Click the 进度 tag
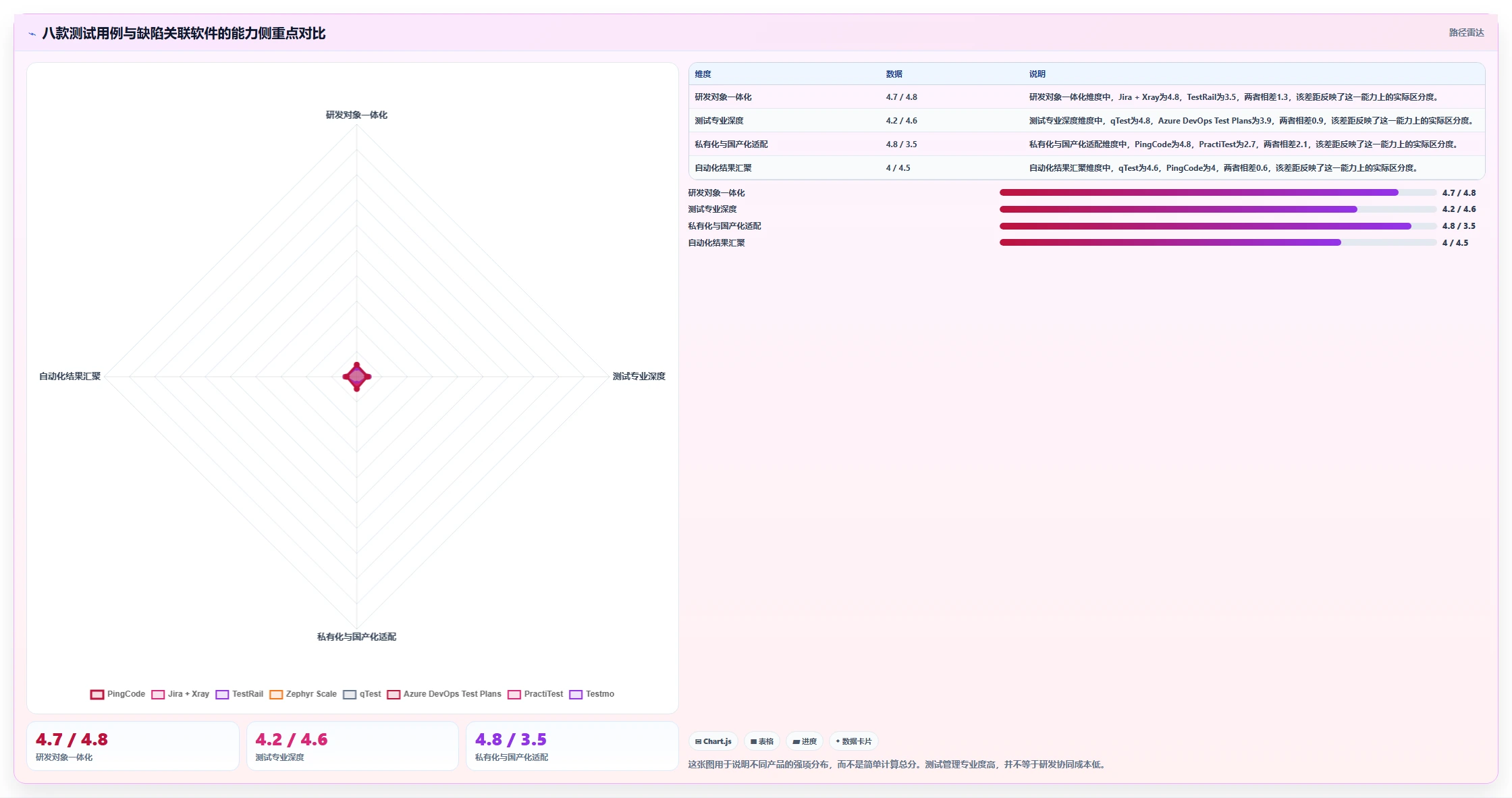1512x798 pixels. pyautogui.click(x=805, y=741)
